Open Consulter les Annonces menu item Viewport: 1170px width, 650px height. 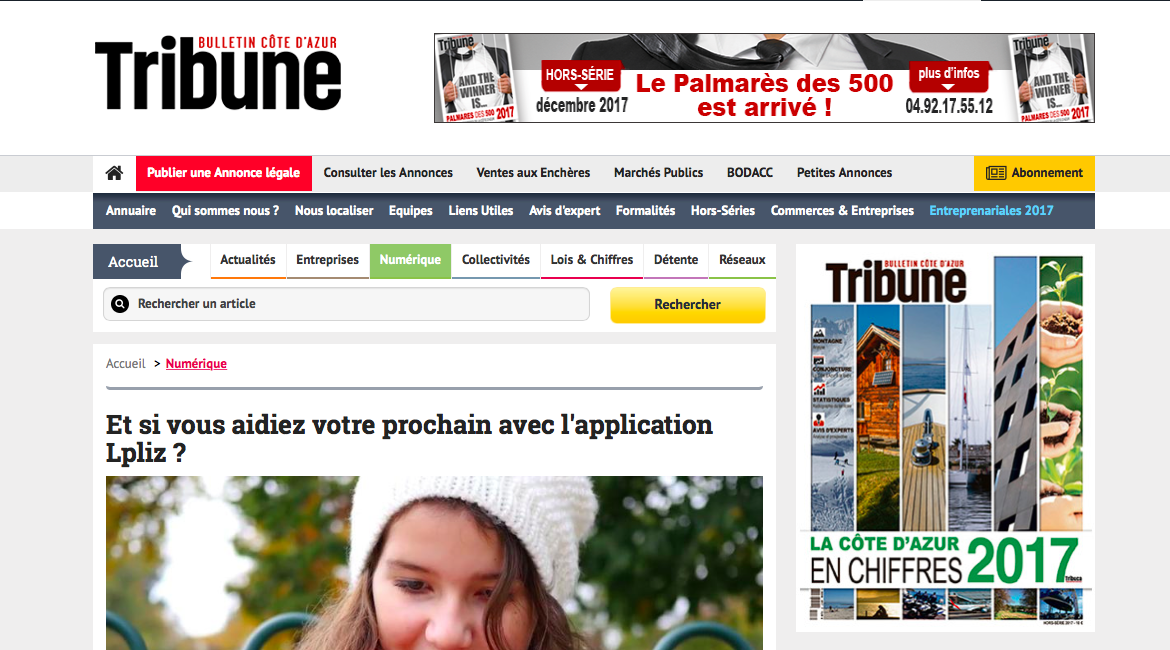click(388, 173)
